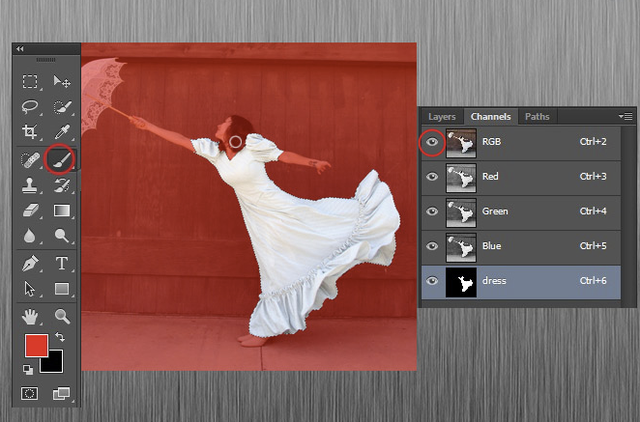
Task: Choose the Eyedropper tool
Action: (x=61, y=132)
